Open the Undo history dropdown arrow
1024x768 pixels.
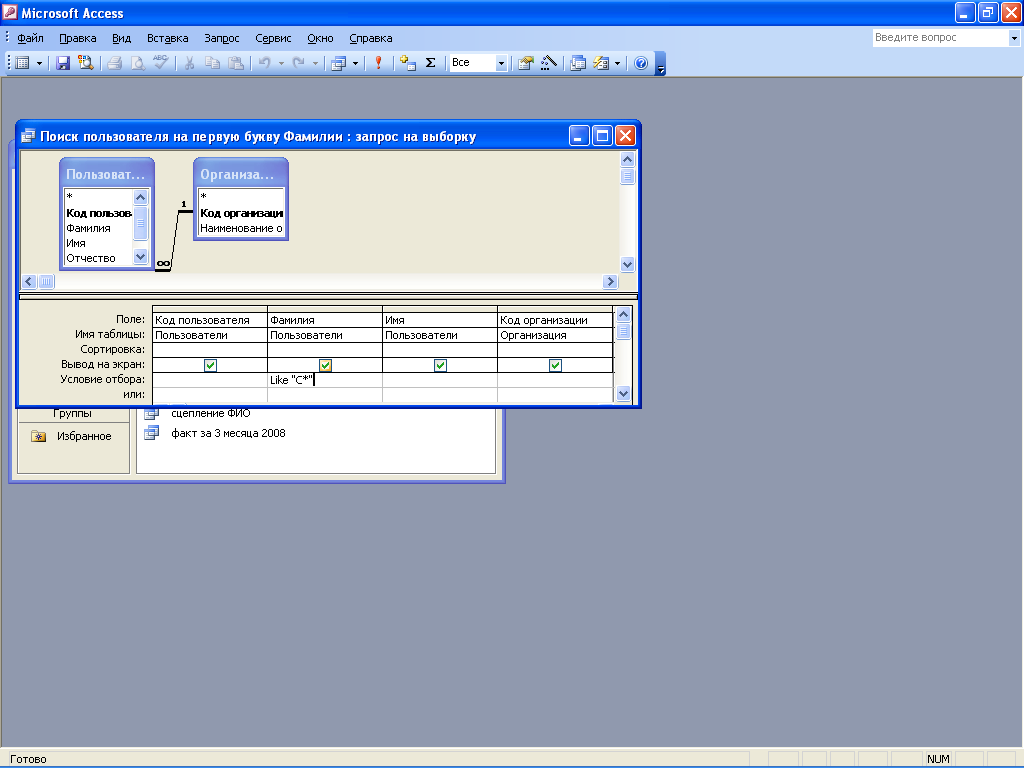click(281, 63)
